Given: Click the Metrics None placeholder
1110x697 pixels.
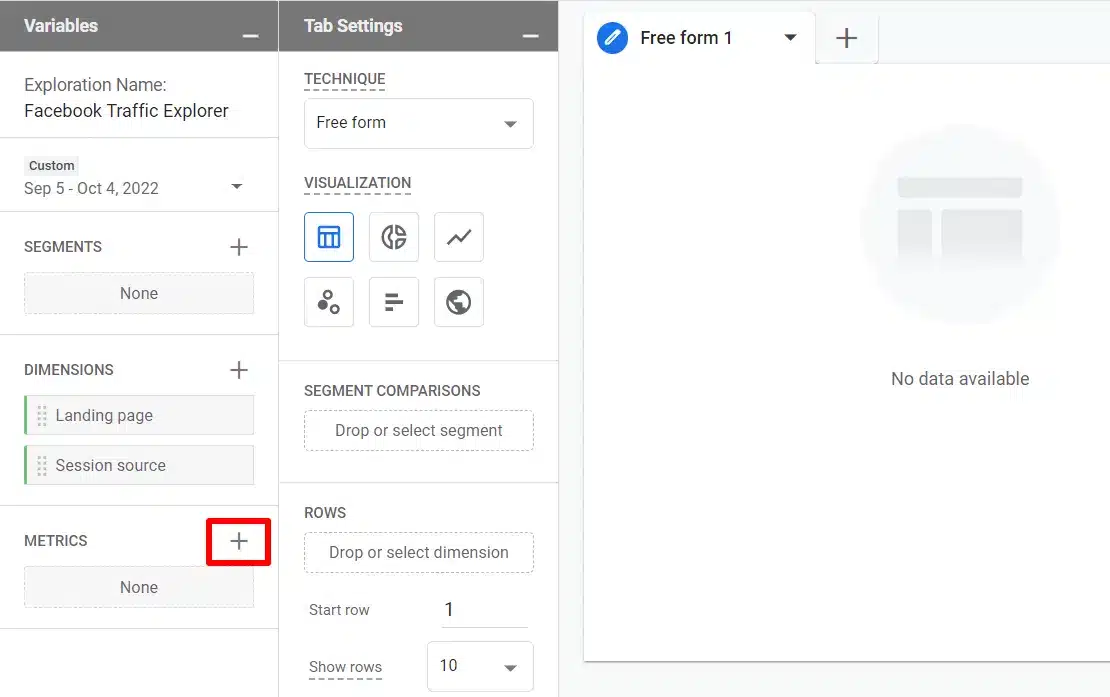Looking at the screenshot, I should click(139, 587).
